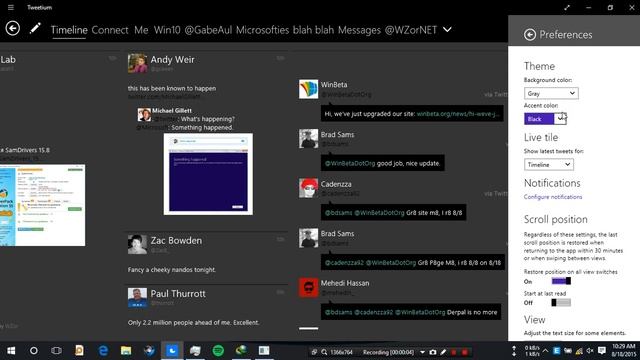
Task: Click the recorder pencil annotate icon
Action: (443, 352)
